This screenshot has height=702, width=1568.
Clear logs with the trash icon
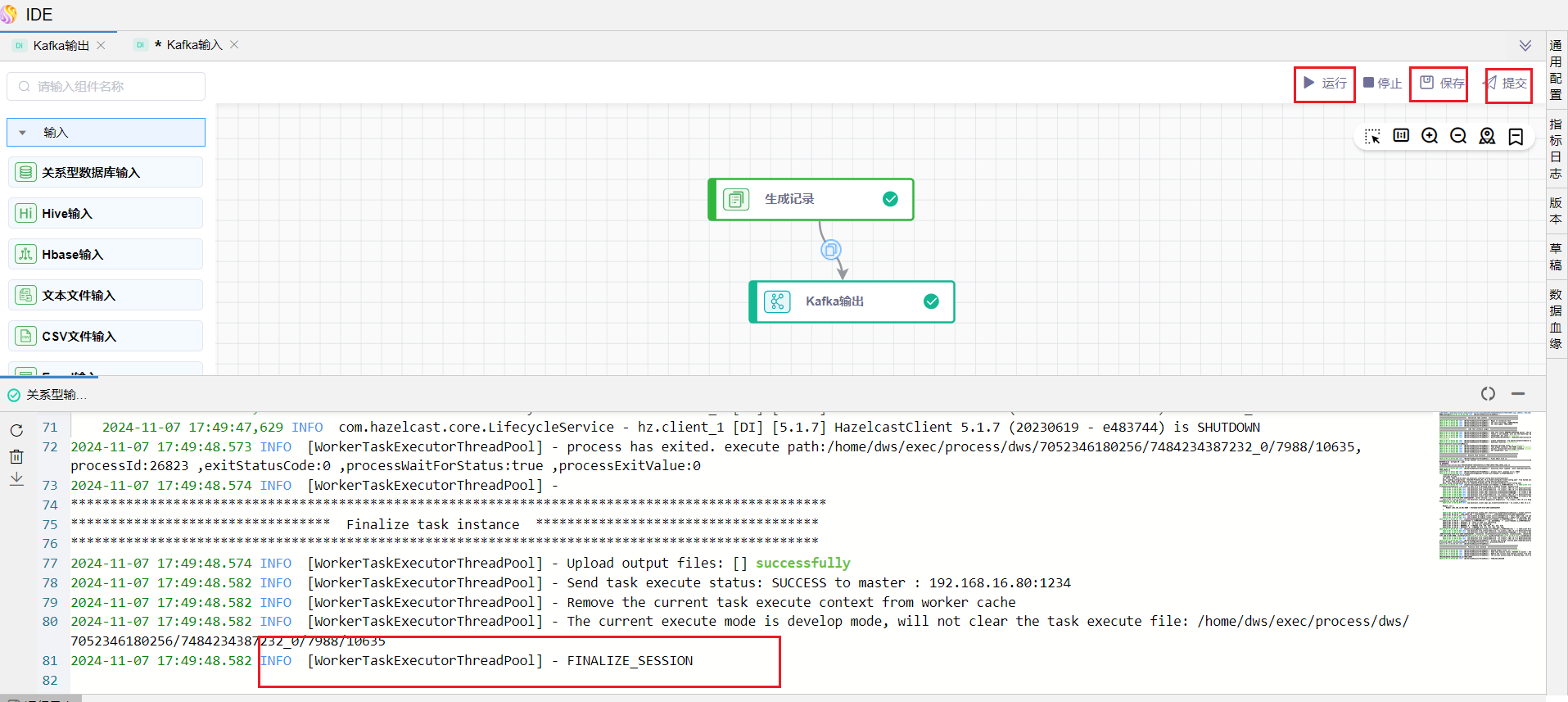(16, 456)
